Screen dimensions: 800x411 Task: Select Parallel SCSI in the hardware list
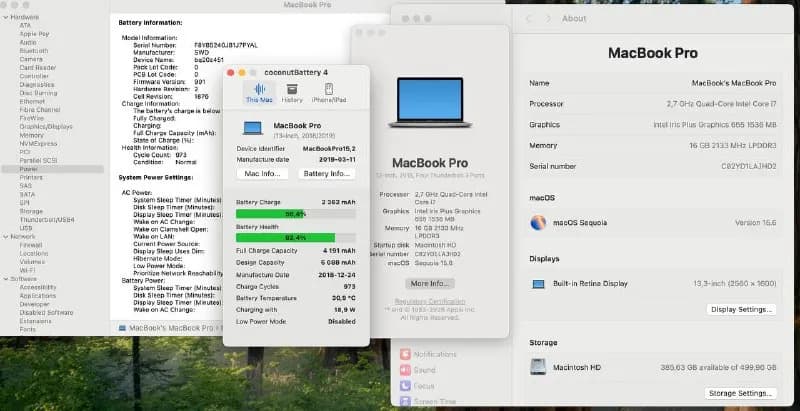(x=38, y=160)
